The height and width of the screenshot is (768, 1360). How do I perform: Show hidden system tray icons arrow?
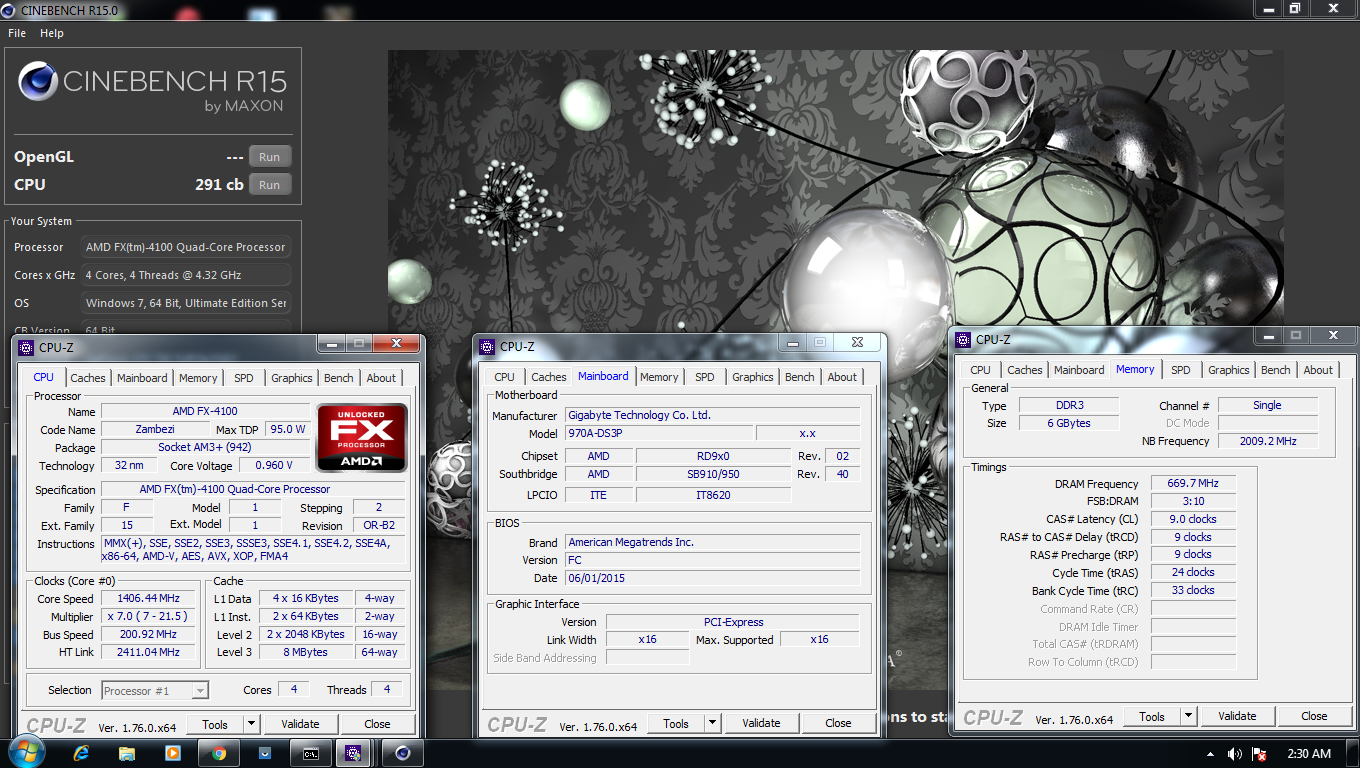[1210, 754]
